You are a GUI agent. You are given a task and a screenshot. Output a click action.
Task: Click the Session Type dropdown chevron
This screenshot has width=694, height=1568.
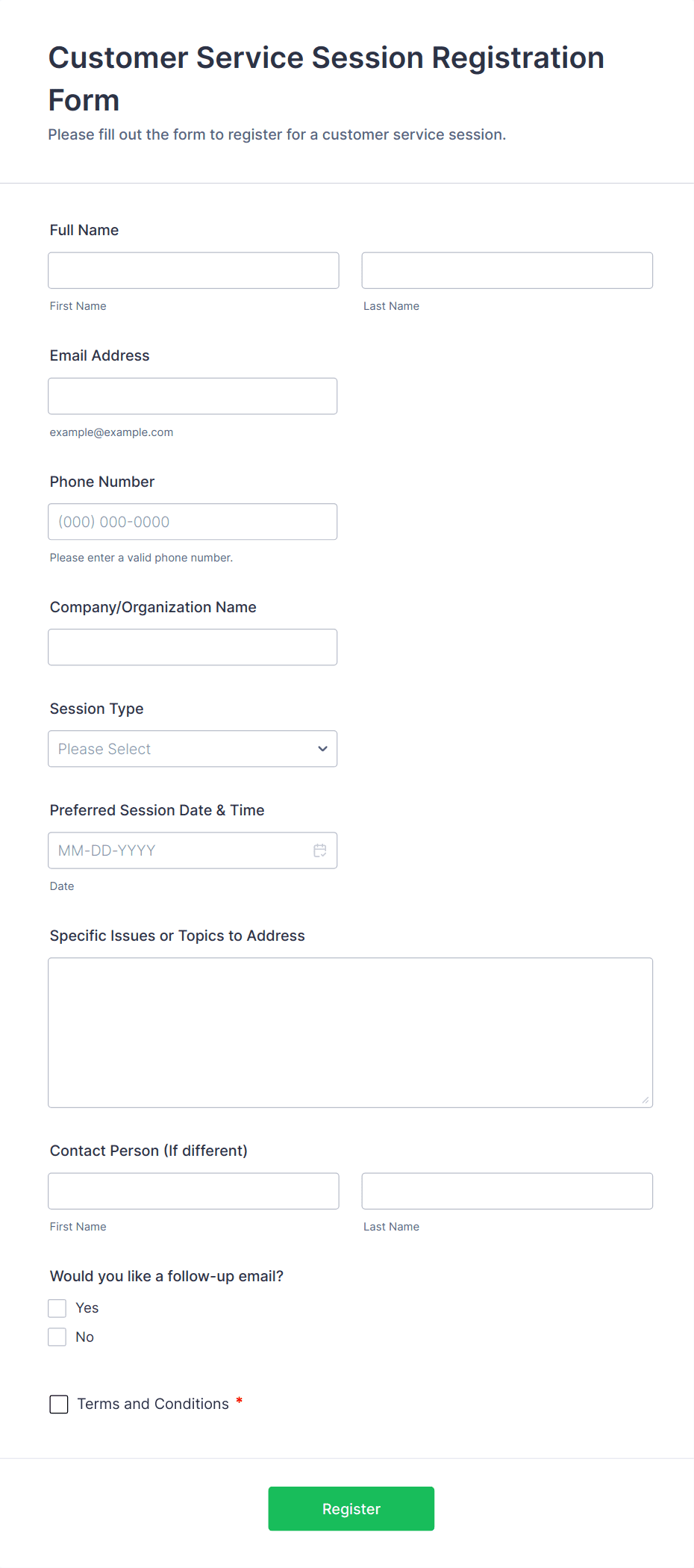tap(322, 749)
